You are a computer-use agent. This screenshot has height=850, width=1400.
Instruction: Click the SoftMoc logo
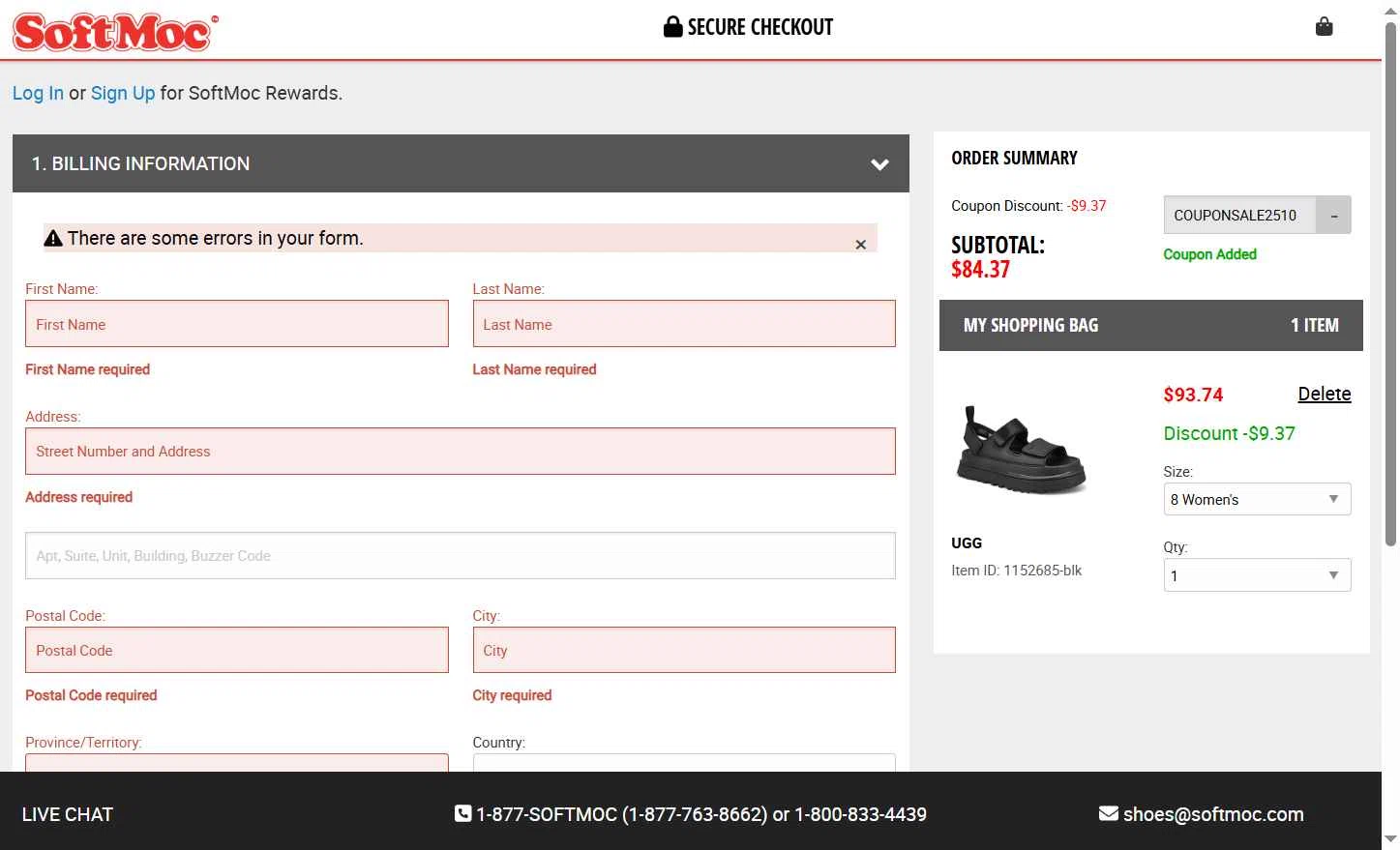pos(115,32)
